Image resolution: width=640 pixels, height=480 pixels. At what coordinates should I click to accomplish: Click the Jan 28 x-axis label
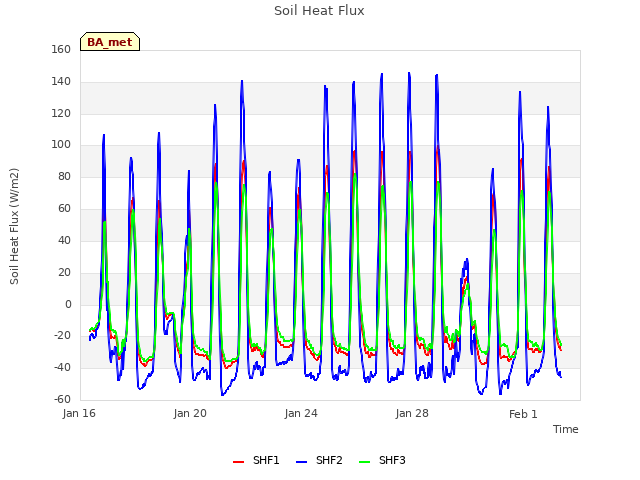click(x=412, y=413)
